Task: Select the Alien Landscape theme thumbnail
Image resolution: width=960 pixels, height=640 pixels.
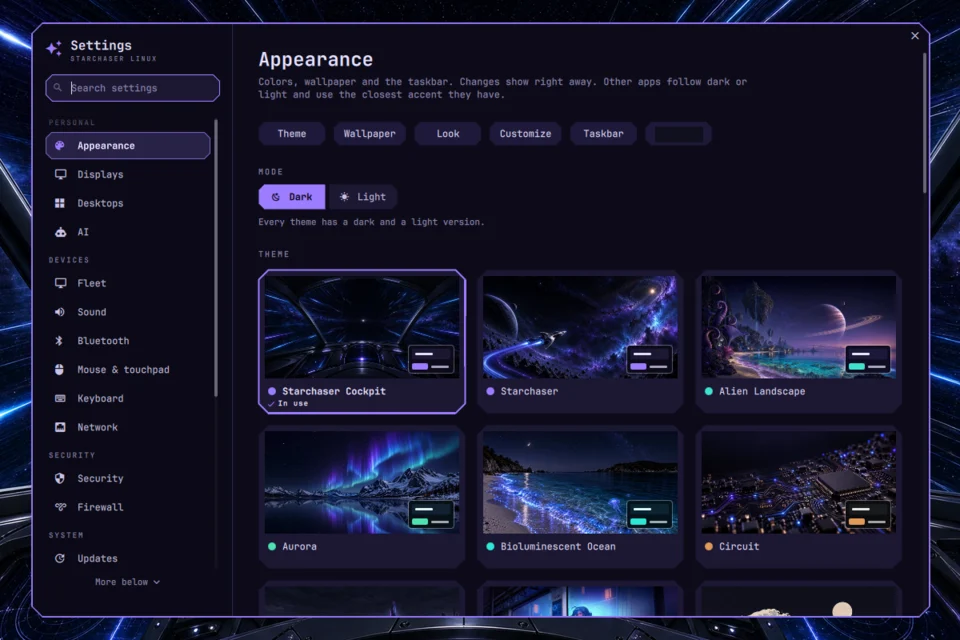Action: tap(798, 327)
